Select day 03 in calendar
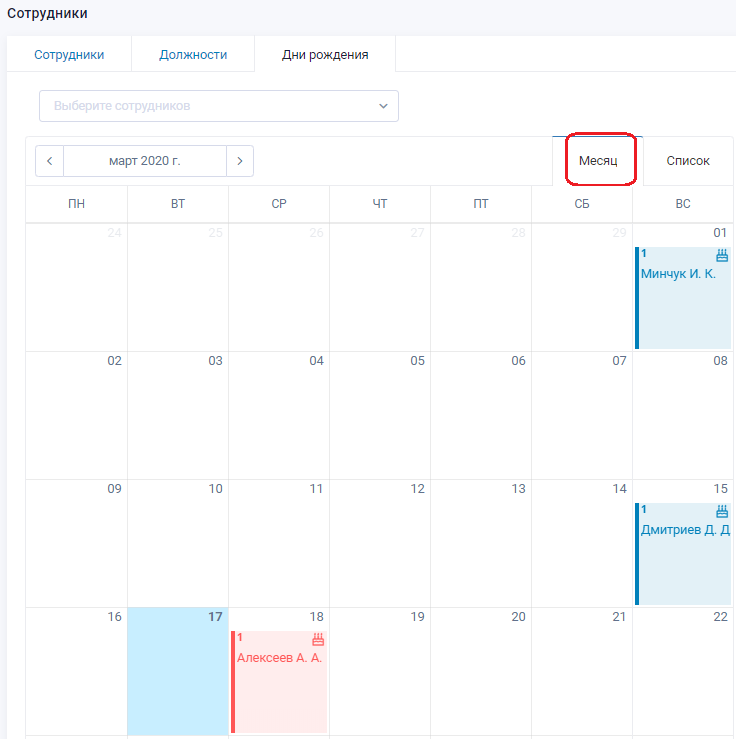The width and height of the screenshot is (736, 739). coord(178,415)
